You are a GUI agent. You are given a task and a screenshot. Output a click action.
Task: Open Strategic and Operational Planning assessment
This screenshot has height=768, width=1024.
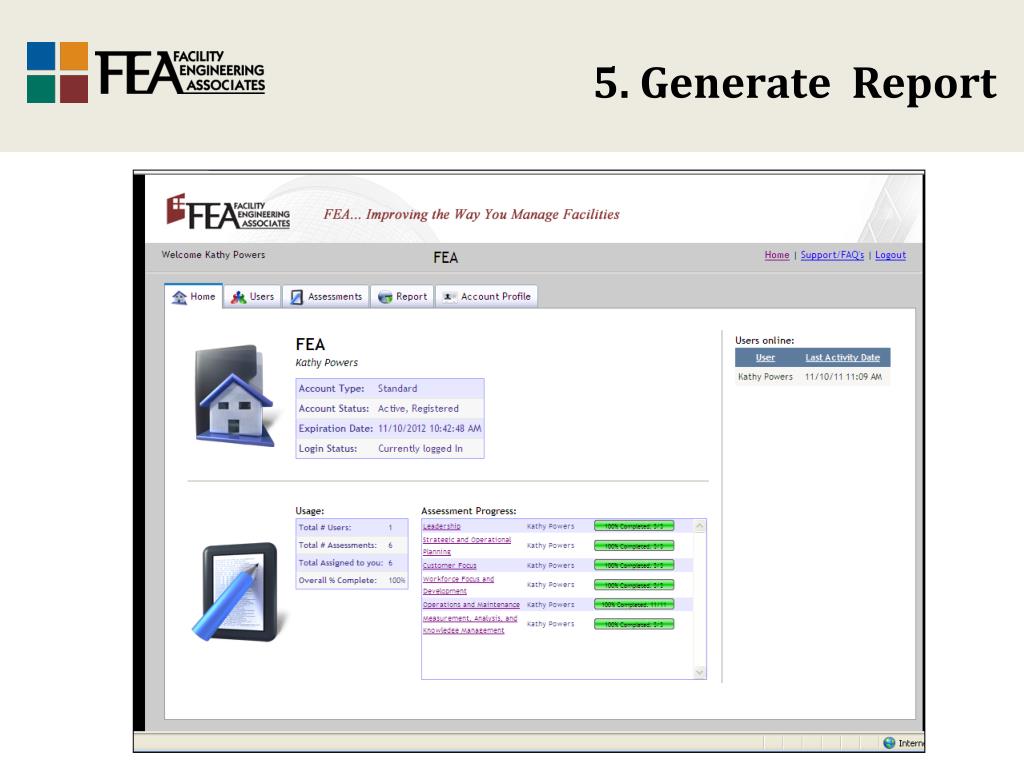coord(466,545)
